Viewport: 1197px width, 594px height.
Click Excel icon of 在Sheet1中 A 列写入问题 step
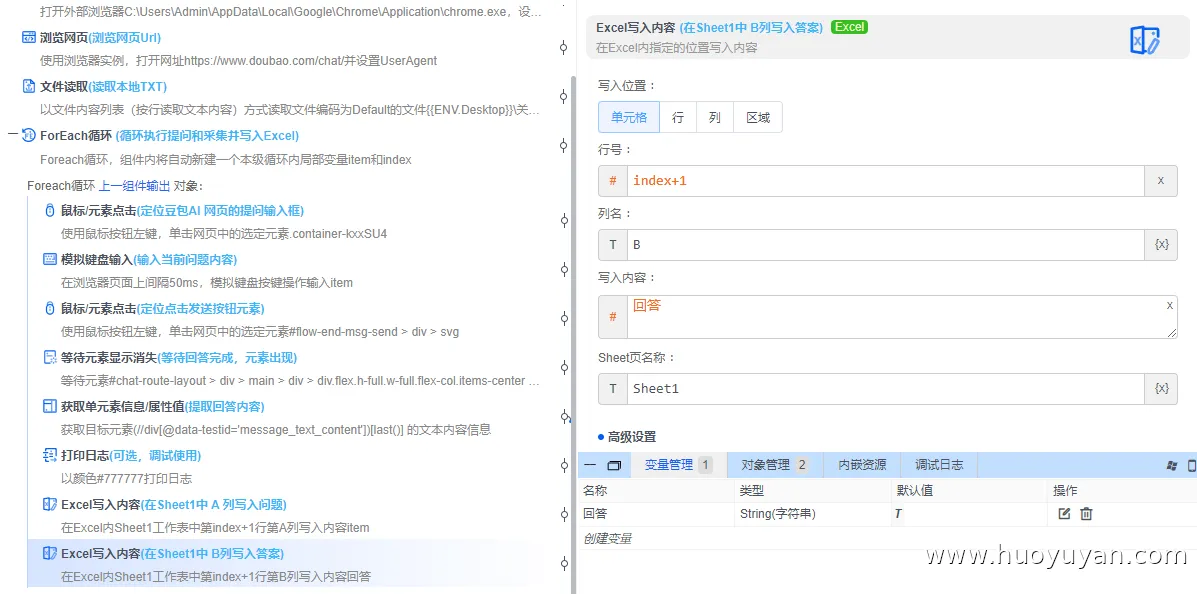(x=50, y=504)
